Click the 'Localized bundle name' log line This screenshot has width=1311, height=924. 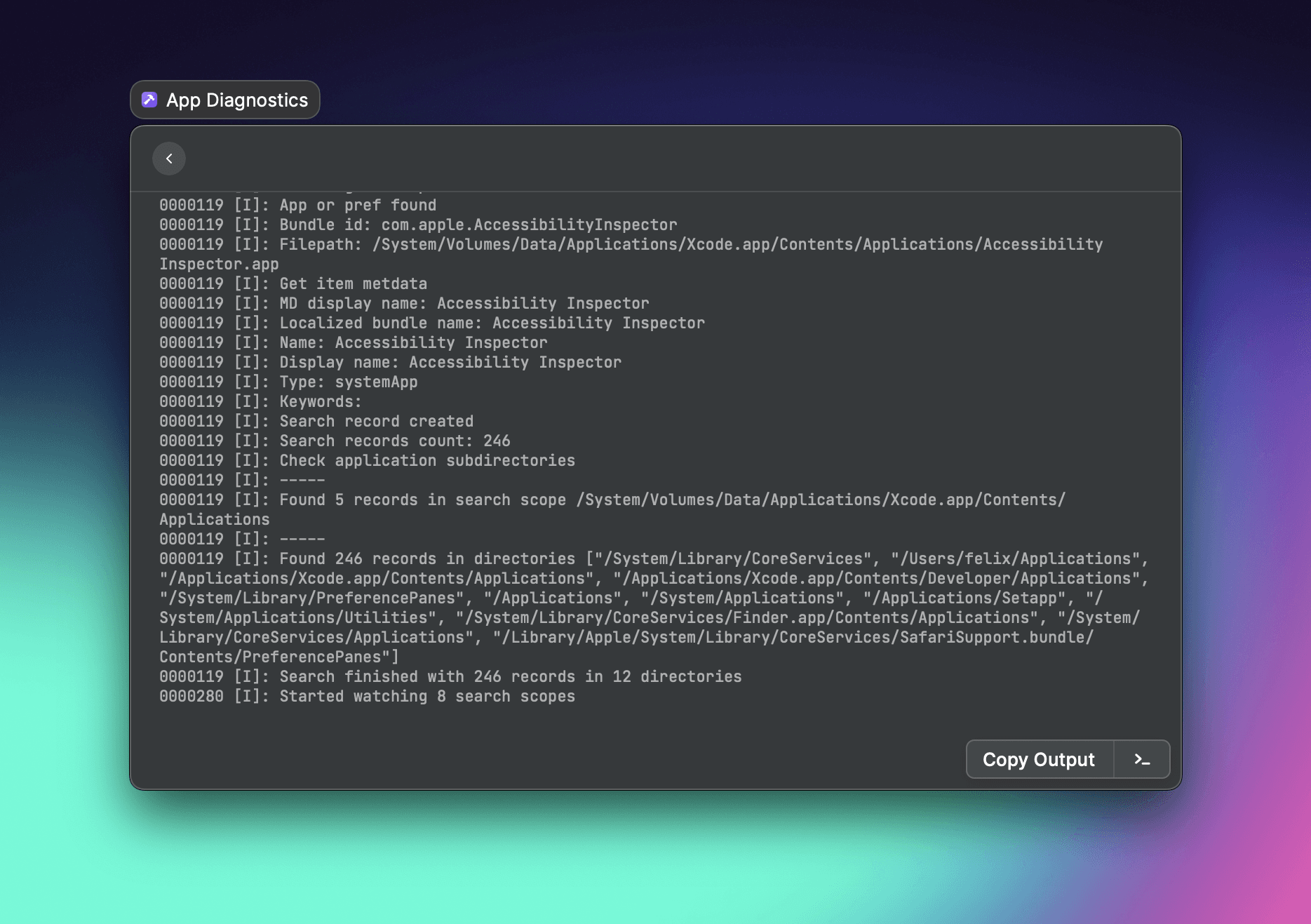(432, 323)
